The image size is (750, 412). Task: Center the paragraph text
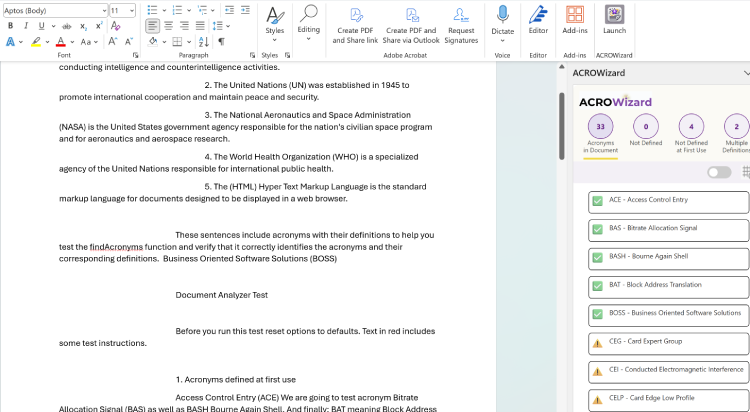(x=168, y=26)
